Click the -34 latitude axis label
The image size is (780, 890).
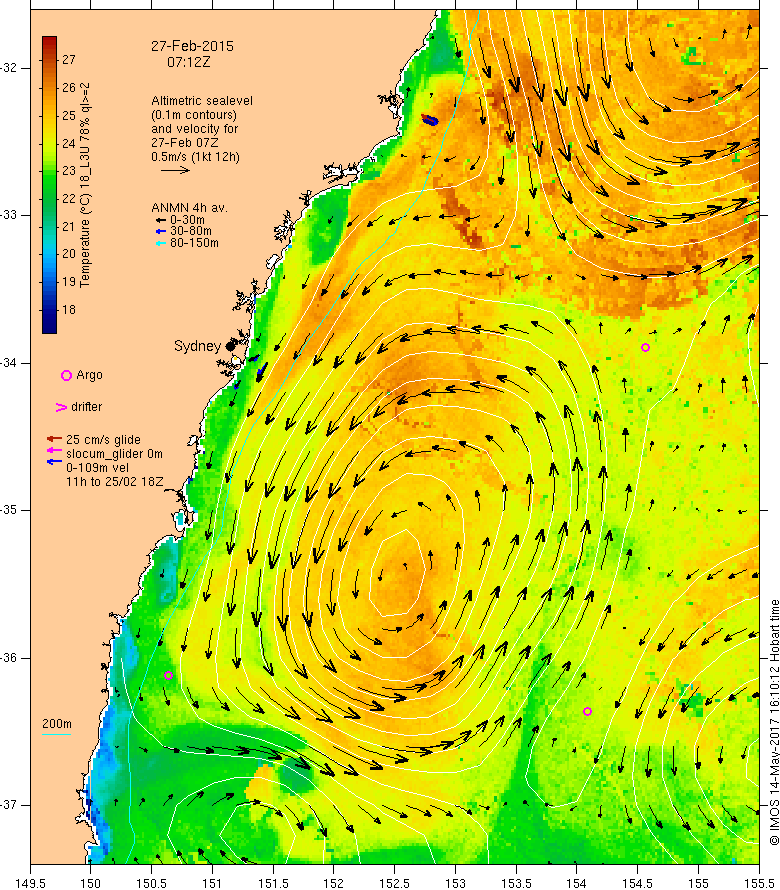9,363
